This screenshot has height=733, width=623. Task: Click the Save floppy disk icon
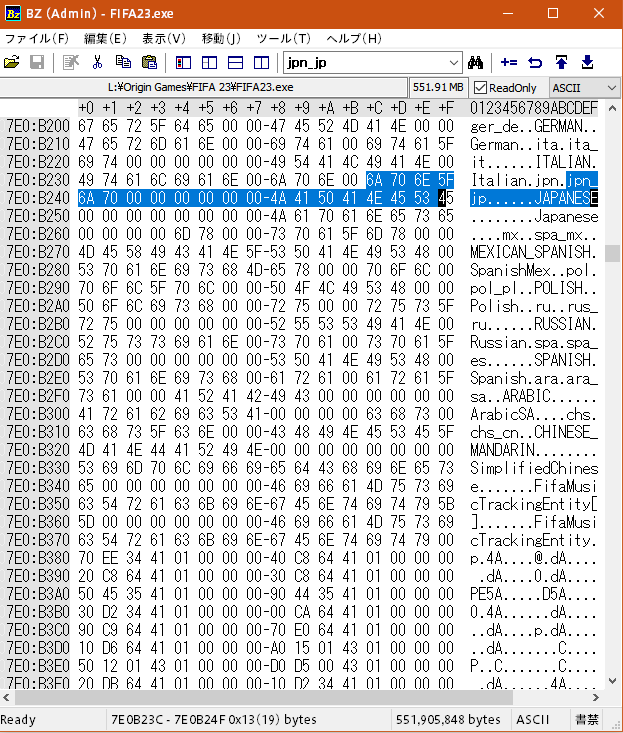tap(37, 62)
